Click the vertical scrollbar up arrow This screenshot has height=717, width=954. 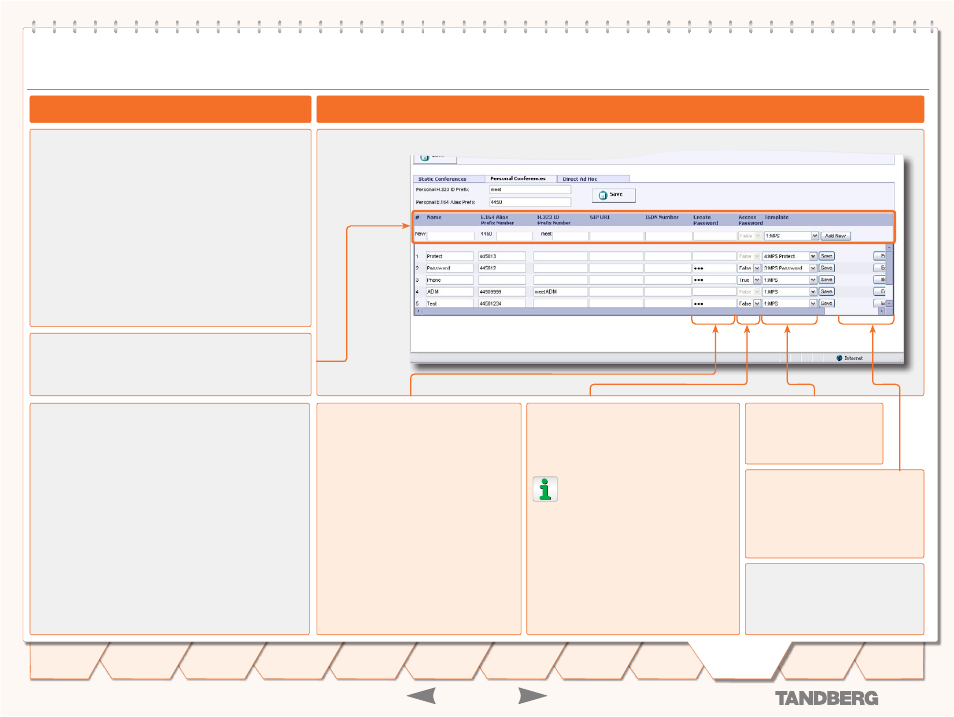pyautogui.click(x=890, y=248)
